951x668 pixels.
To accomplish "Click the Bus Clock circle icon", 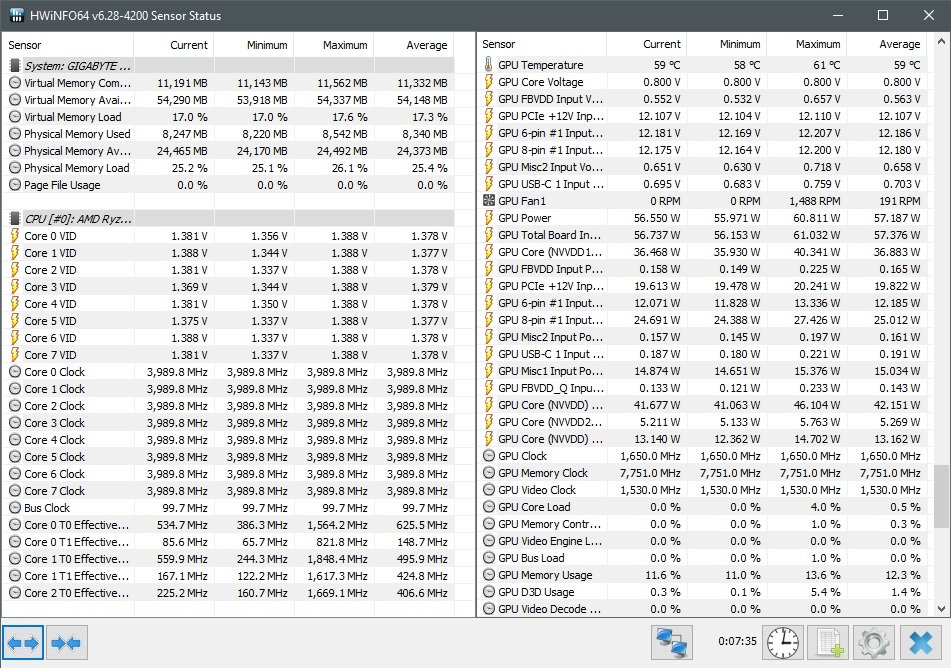I will 15,507.
